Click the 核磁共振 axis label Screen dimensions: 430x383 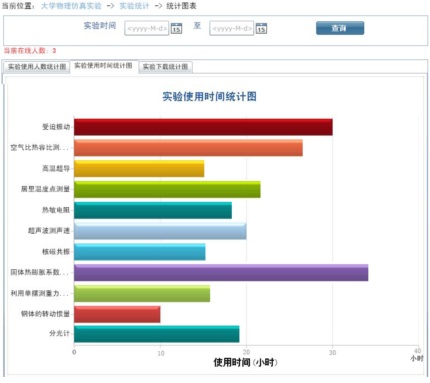coord(56,251)
